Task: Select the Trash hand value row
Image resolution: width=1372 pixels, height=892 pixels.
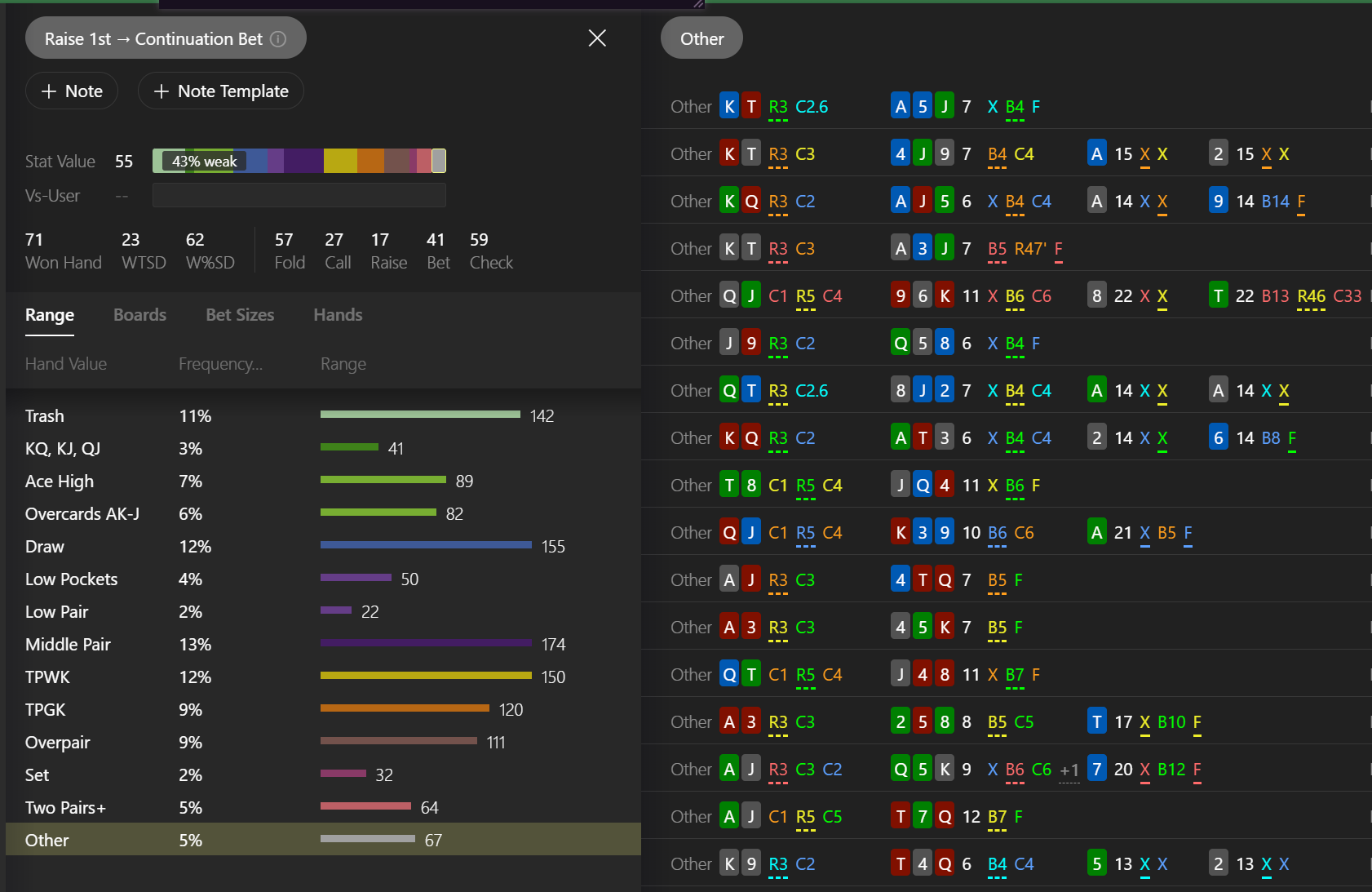Action: click(323, 416)
